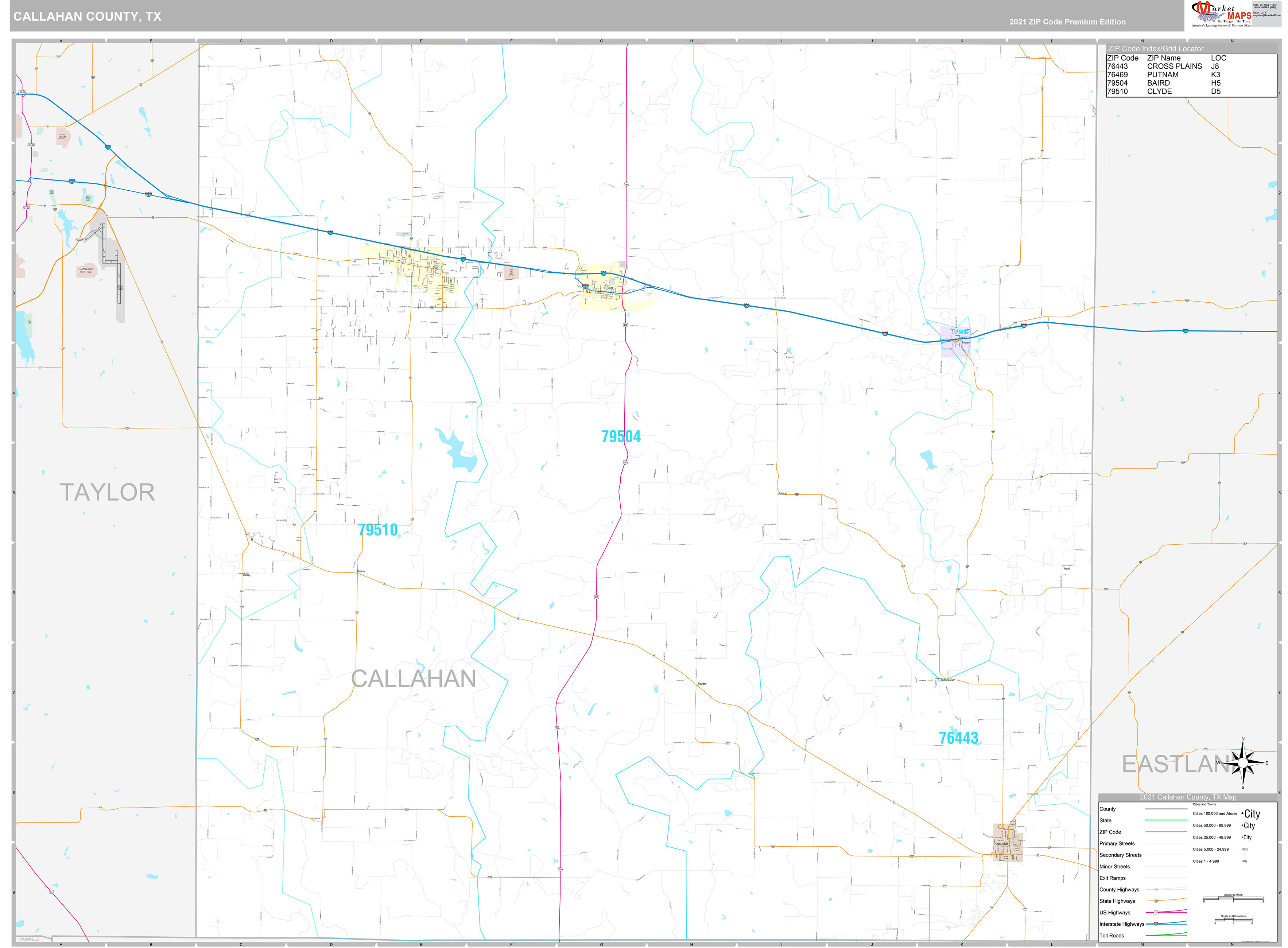Select the gray County line swatch in legend
Image resolution: width=1288 pixels, height=948 pixels.
tap(1166, 809)
